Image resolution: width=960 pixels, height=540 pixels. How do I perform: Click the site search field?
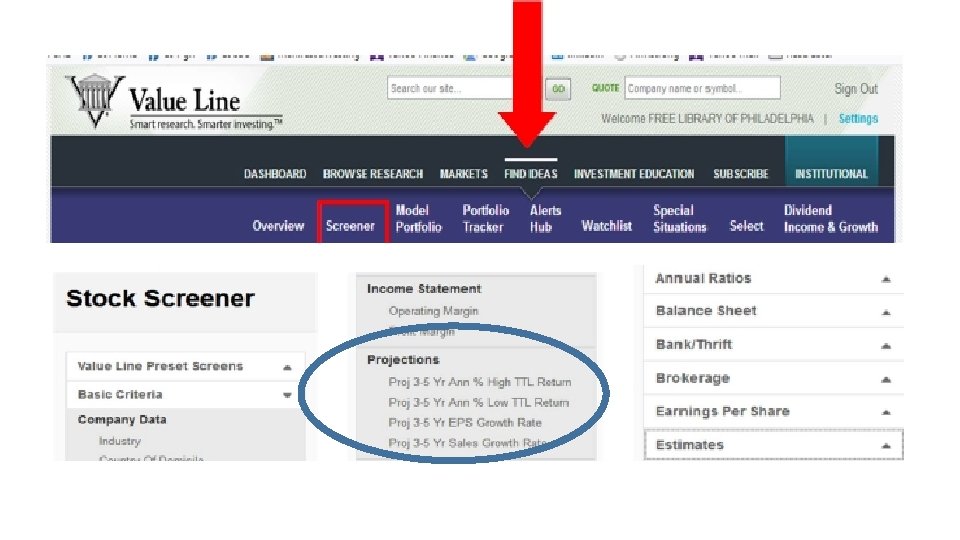pyautogui.click(x=451, y=88)
